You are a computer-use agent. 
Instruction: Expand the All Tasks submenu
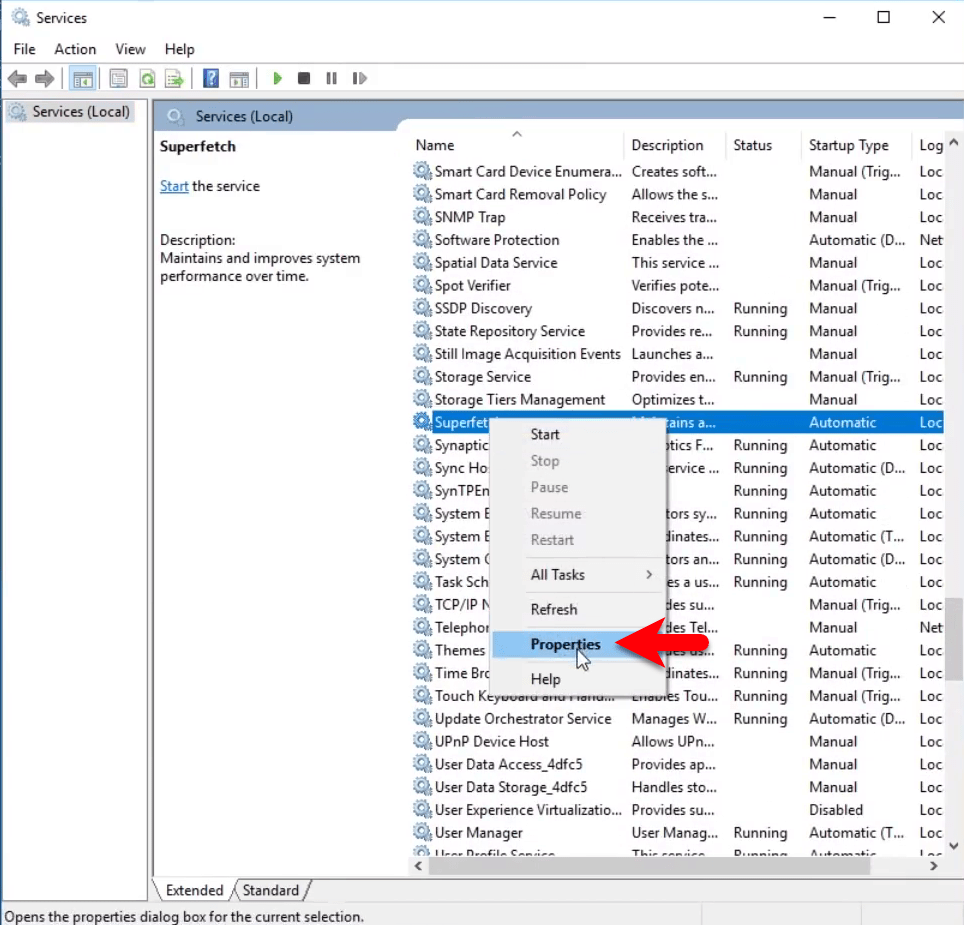(x=578, y=575)
